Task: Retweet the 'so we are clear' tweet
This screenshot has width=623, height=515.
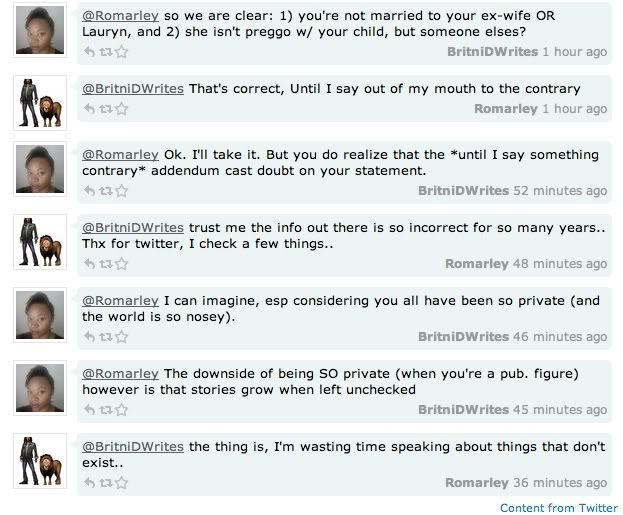Action: (x=106, y=52)
